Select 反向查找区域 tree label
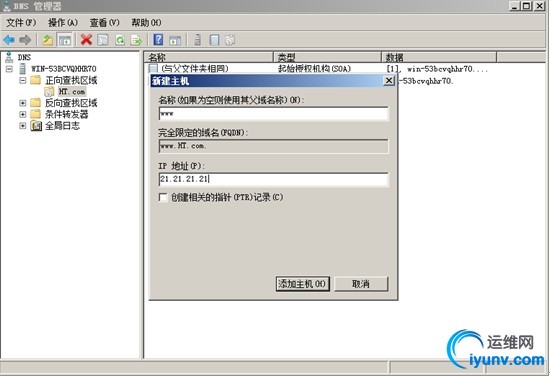The image size is (550, 376). click(71, 103)
